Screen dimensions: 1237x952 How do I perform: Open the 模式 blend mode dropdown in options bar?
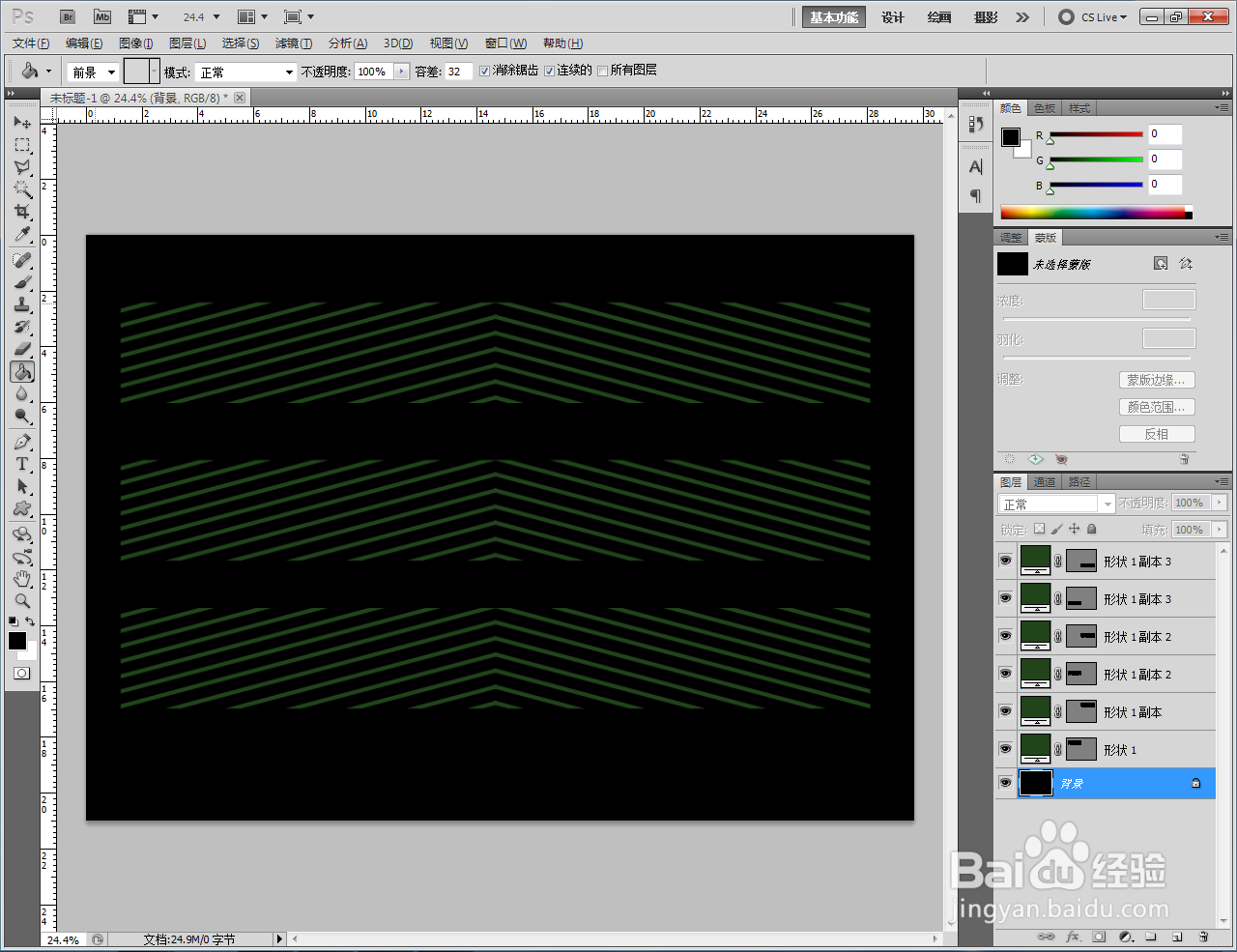click(x=245, y=72)
